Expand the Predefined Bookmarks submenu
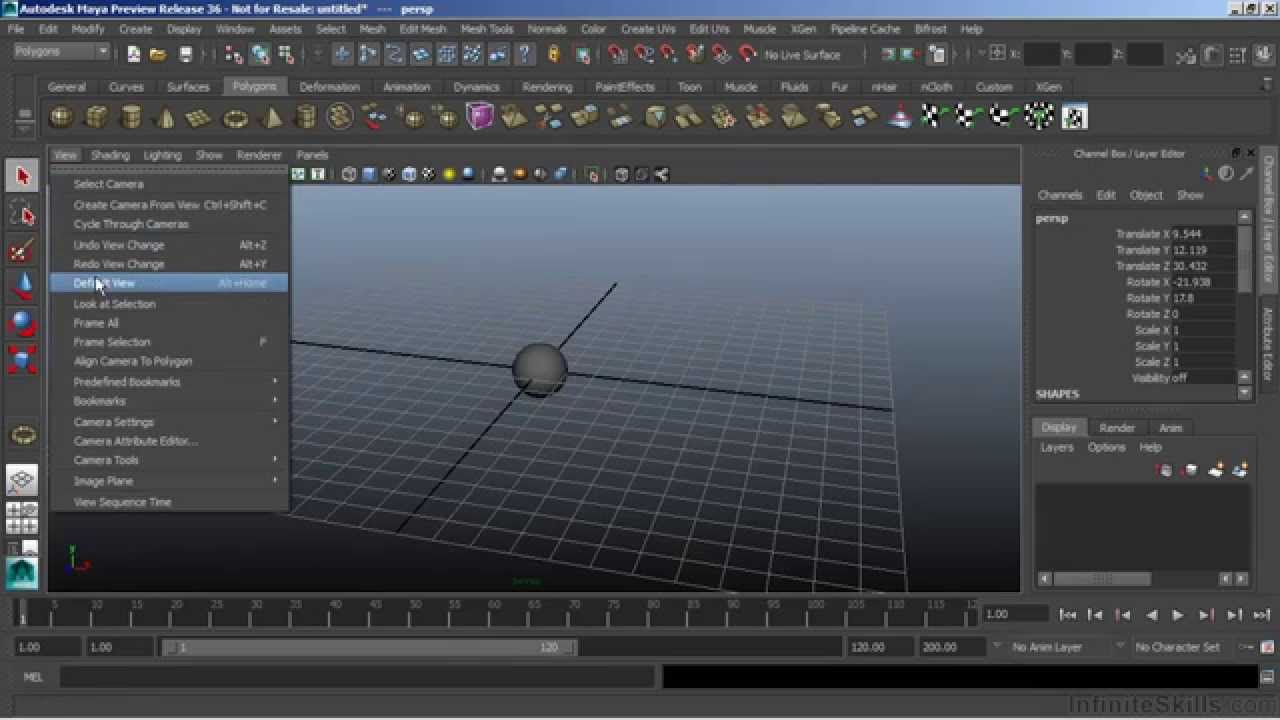Image resolution: width=1280 pixels, height=720 pixels. coord(170,382)
